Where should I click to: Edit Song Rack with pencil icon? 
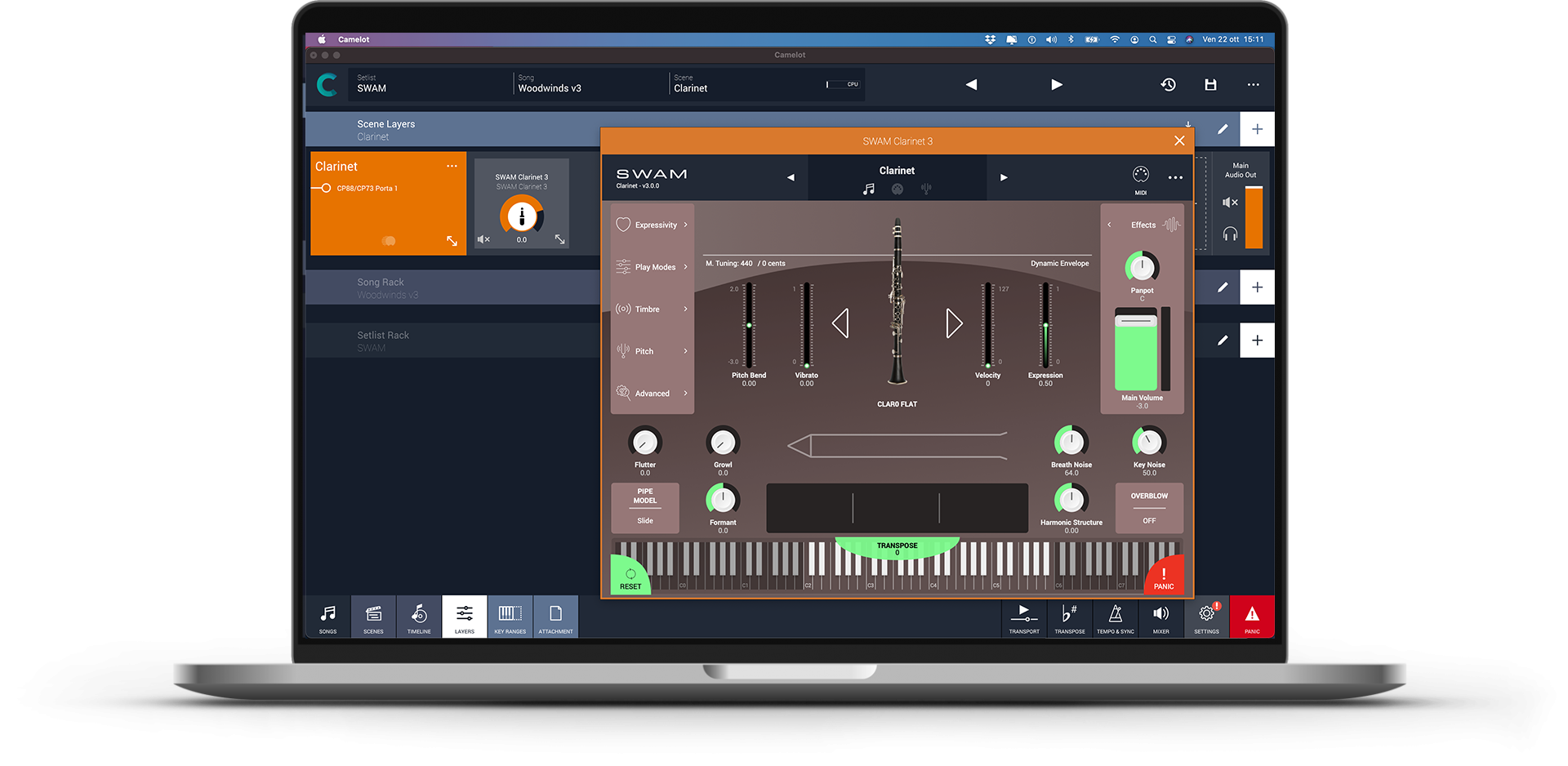tap(1223, 287)
